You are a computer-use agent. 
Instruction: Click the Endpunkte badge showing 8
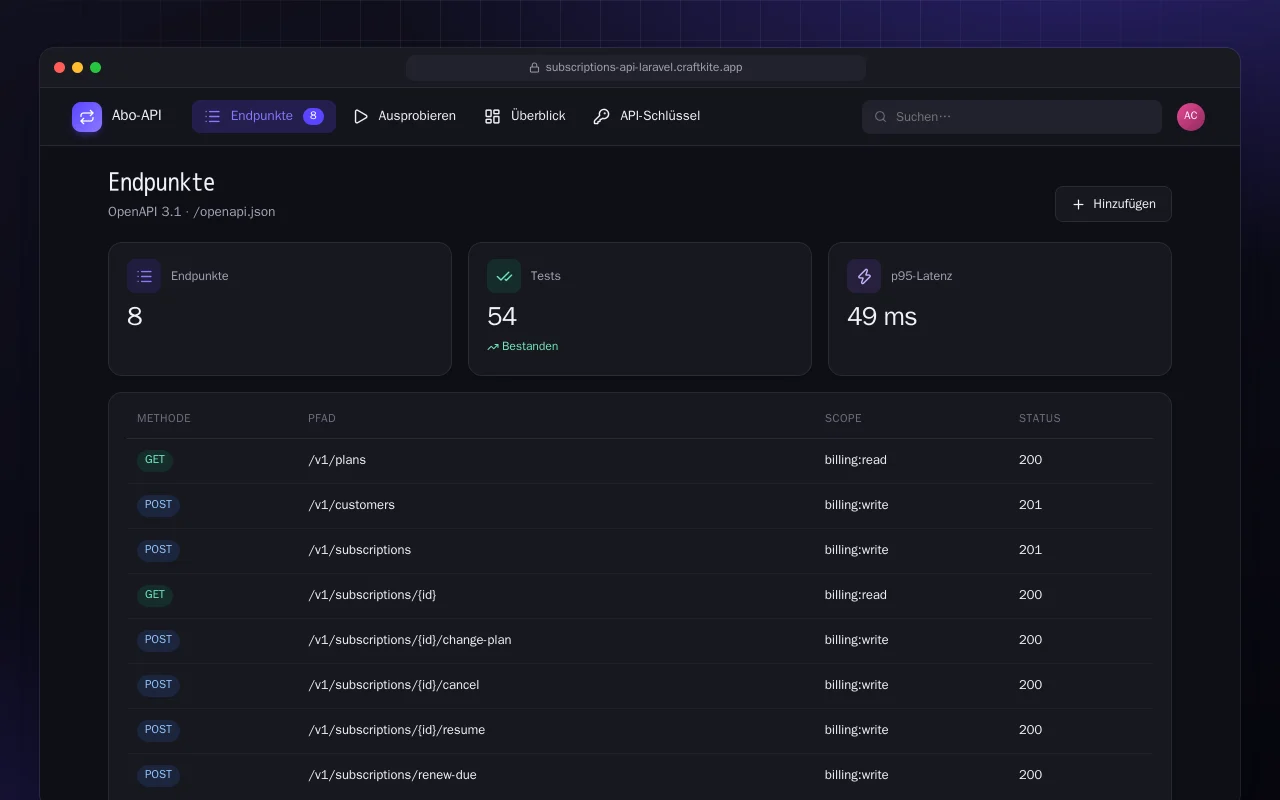click(313, 116)
